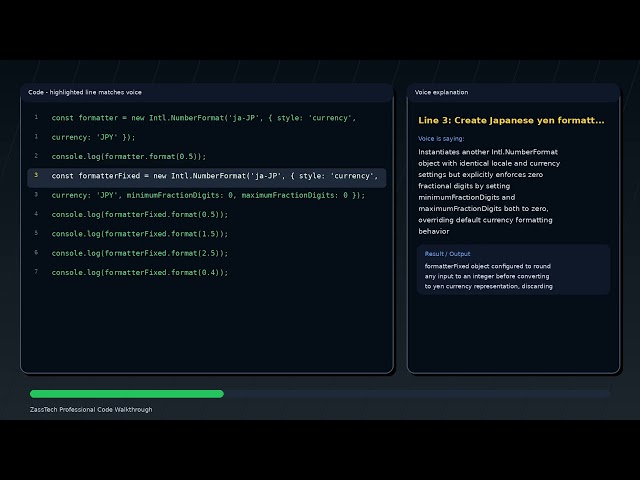Image resolution: width=640 pixels, height=480 pixels.
Task: Click 'ZassTech Professional Code Walkthrough' footer text
Action: [x=91, y=409]
